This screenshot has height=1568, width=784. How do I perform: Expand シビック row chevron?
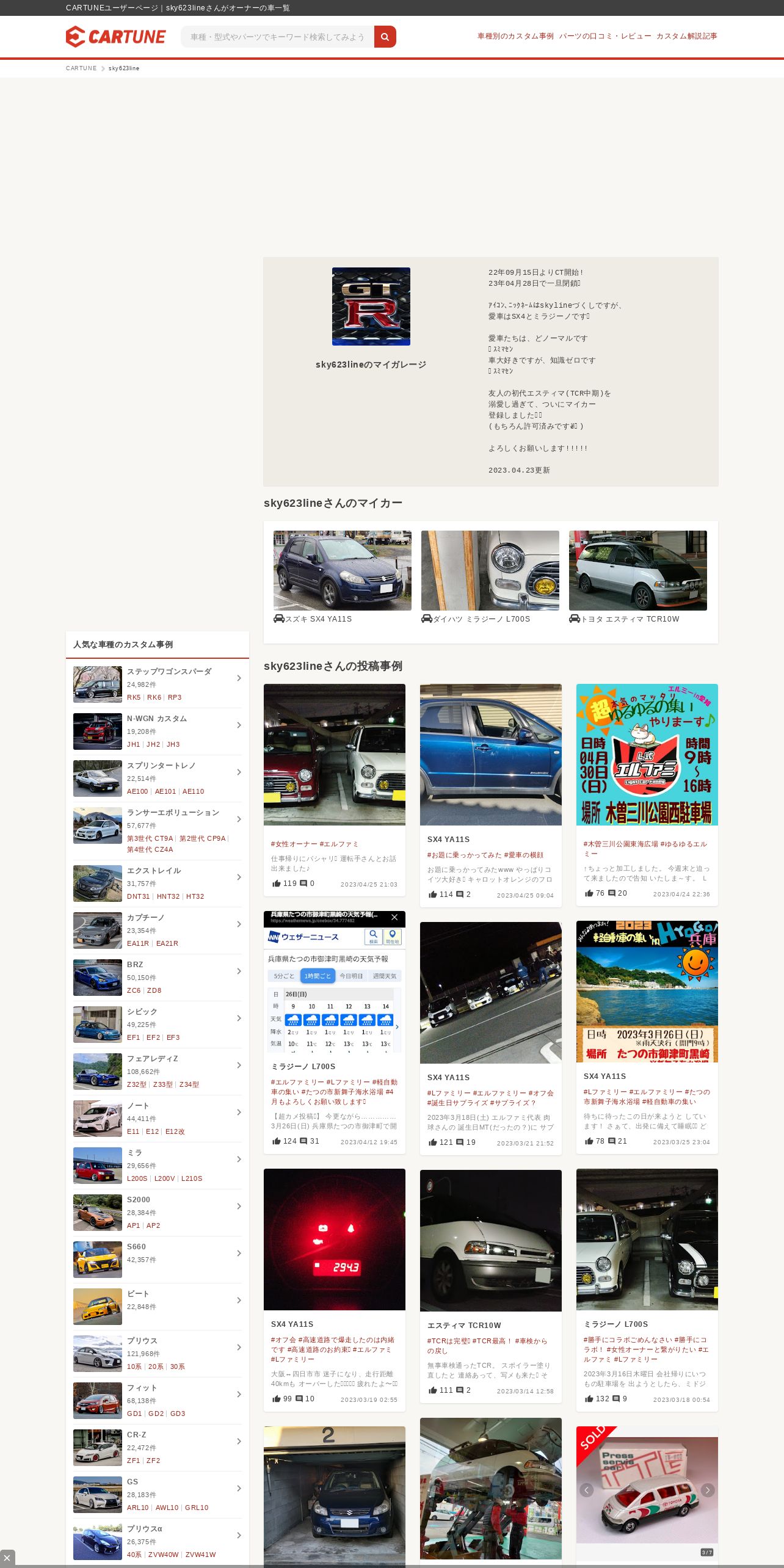click(x=239, y=1018)
